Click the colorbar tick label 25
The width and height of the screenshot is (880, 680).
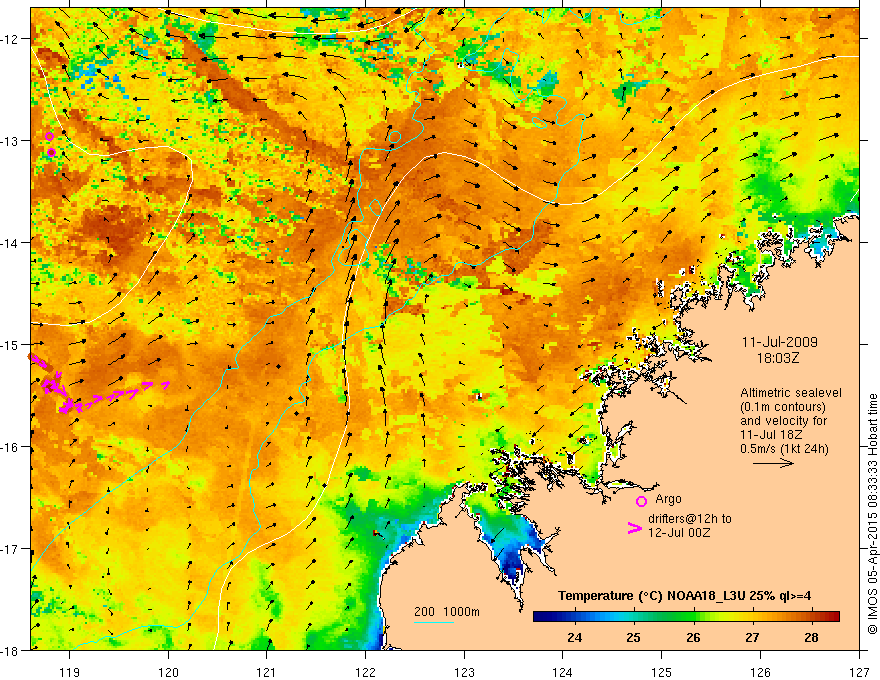point(634,637)
